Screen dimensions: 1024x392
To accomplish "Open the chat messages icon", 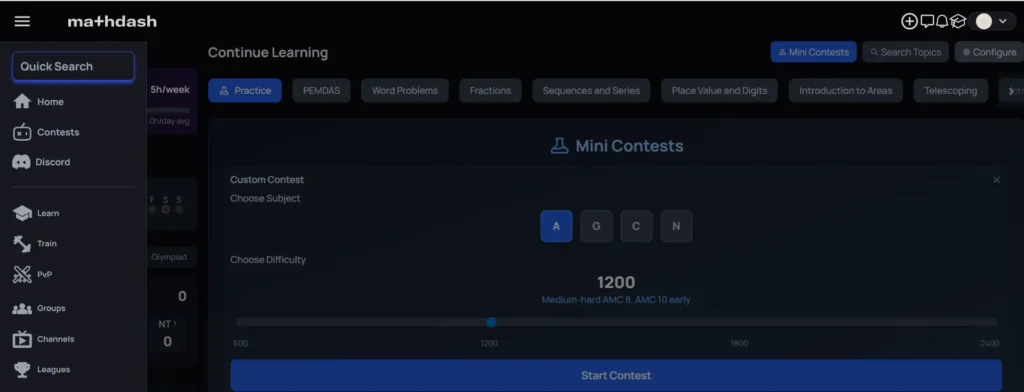I will click(x=927, y=22).
